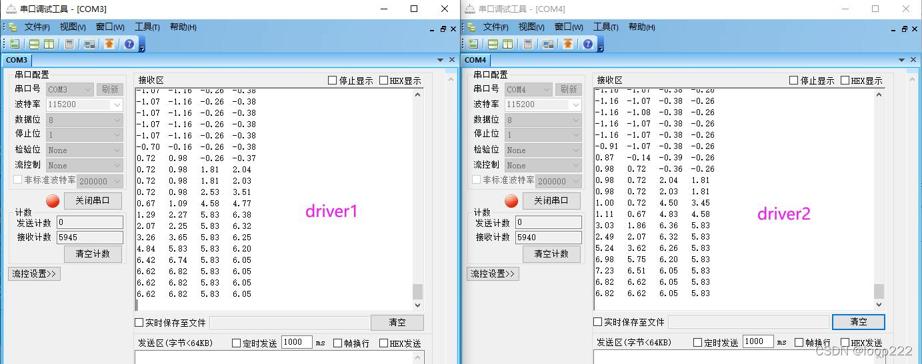Click the orange up-arrow icon in COM4 toolbar
This screenshot has height=364, width=922.
(567, 44)
